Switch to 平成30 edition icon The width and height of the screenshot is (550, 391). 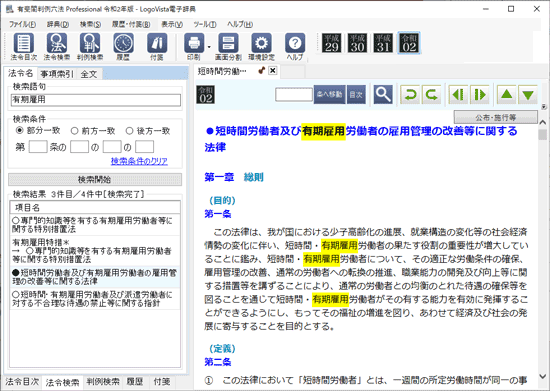click(x=357, y=43)
